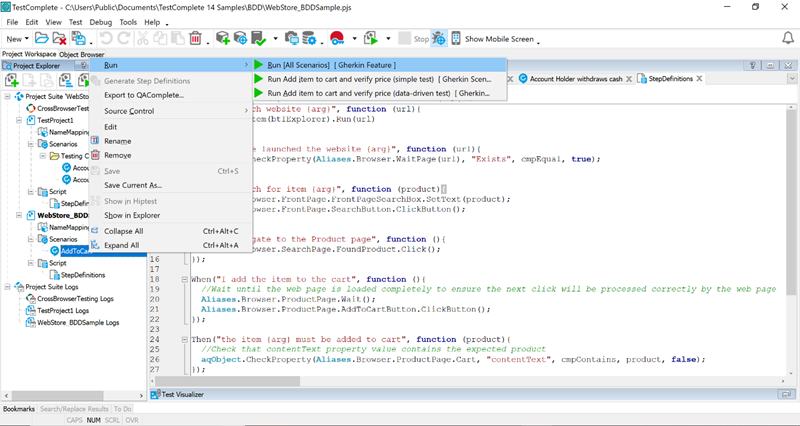800x426 pixels.
Task: Open the Tools menu
Action: point(128,22)
